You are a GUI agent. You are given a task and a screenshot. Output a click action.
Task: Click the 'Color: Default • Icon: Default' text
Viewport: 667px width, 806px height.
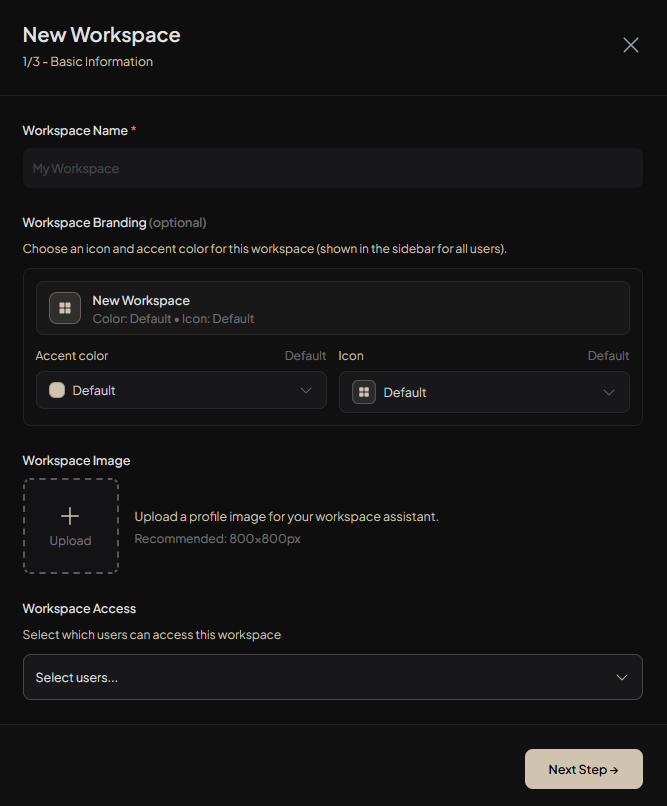click(x=173, y=319)
